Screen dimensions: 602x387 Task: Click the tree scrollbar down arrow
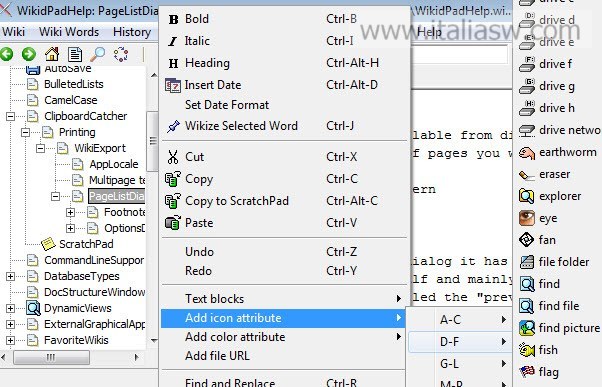tap(154, 341)
